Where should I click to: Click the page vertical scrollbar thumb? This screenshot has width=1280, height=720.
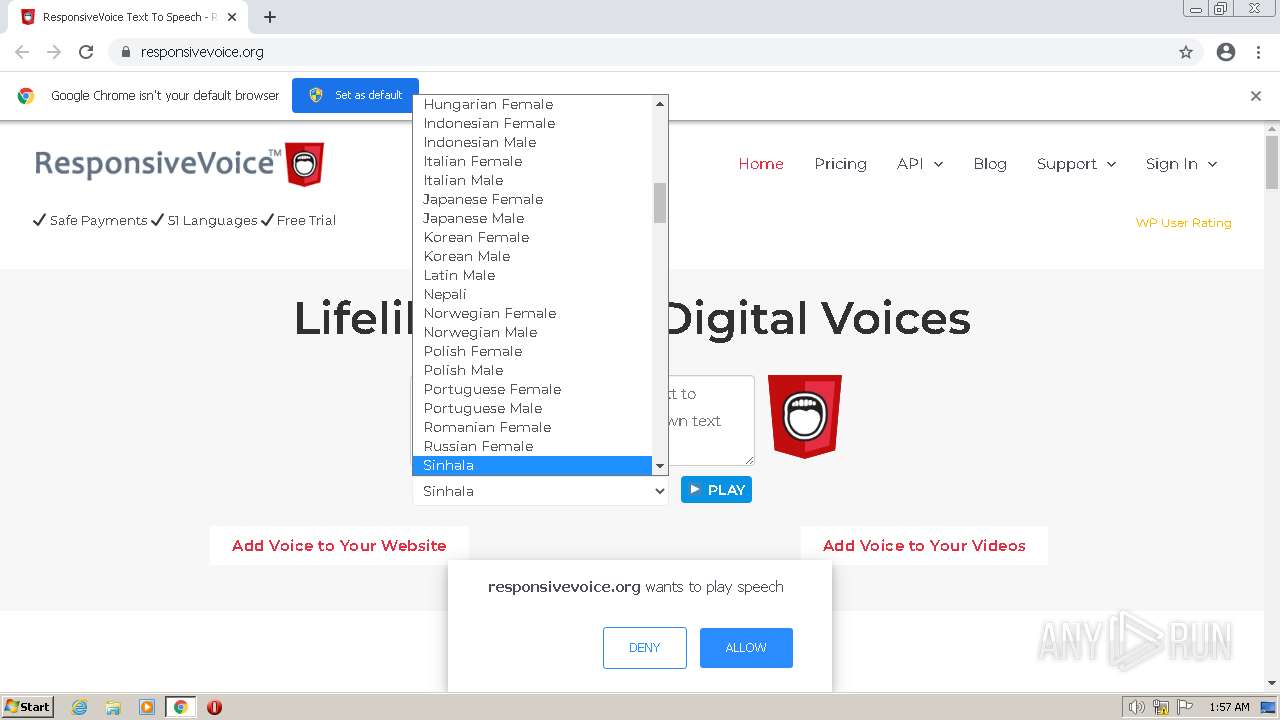coord(1272,162)
